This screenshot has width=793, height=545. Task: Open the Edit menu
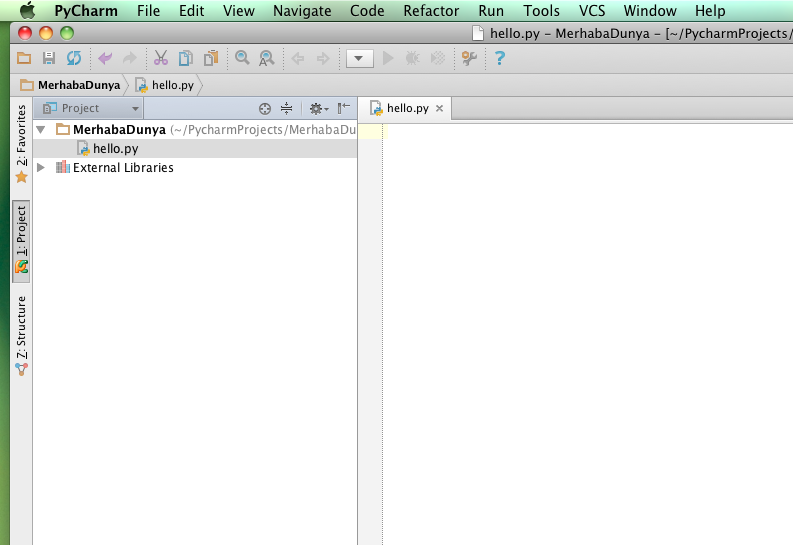click(x=191, y=11)
